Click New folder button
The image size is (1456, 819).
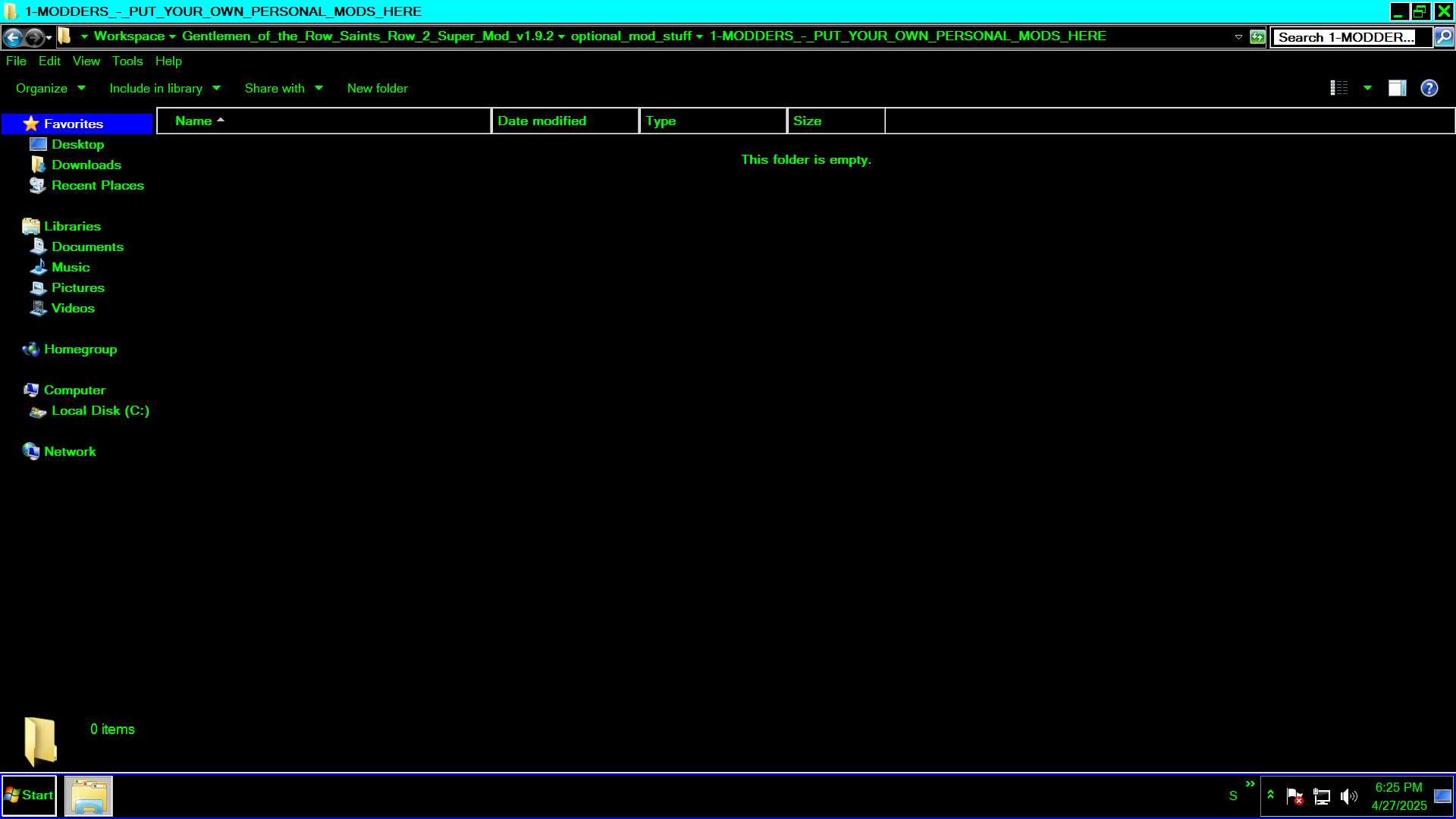pos(377,88)
